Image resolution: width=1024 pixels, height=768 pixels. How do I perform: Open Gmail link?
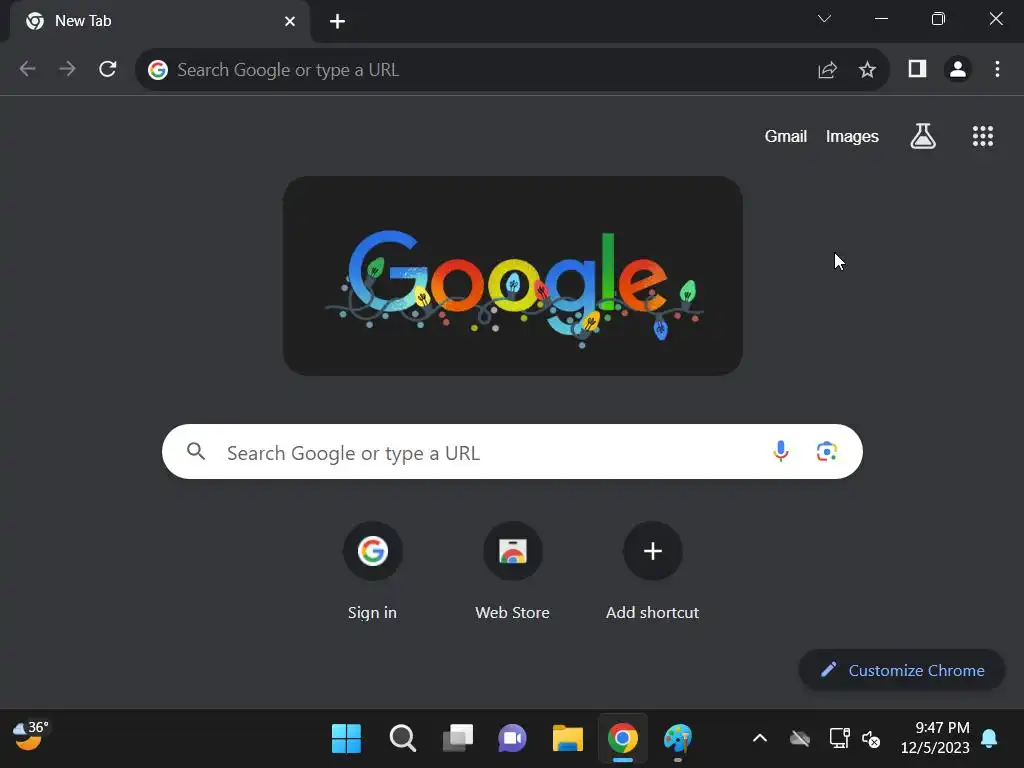tap(786, 136)
